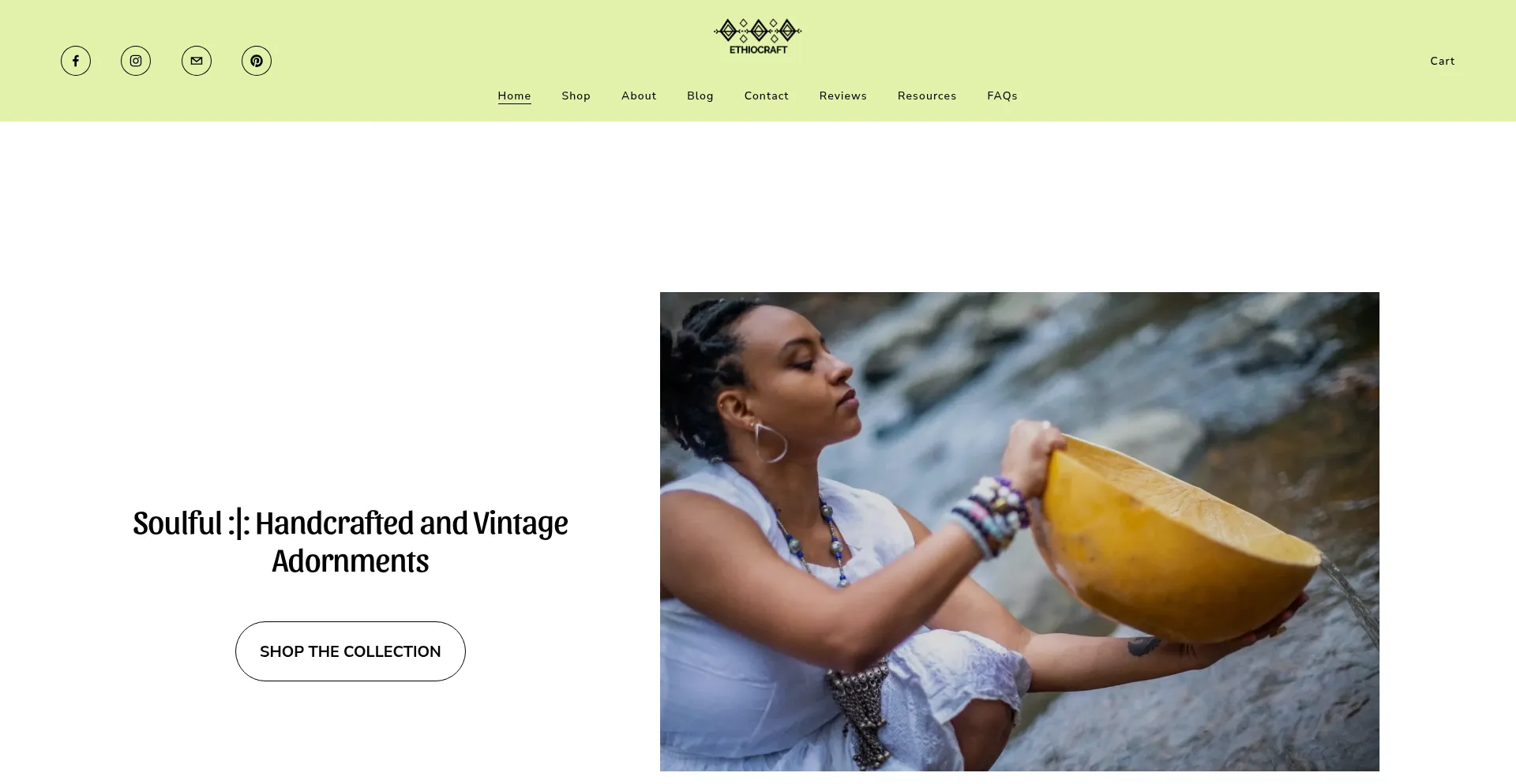Image resolution: width=1516 pixels, height=784 pixels.
Task: Click the Soulful Handcrafted Adornments headline
Action: (351, 542)
